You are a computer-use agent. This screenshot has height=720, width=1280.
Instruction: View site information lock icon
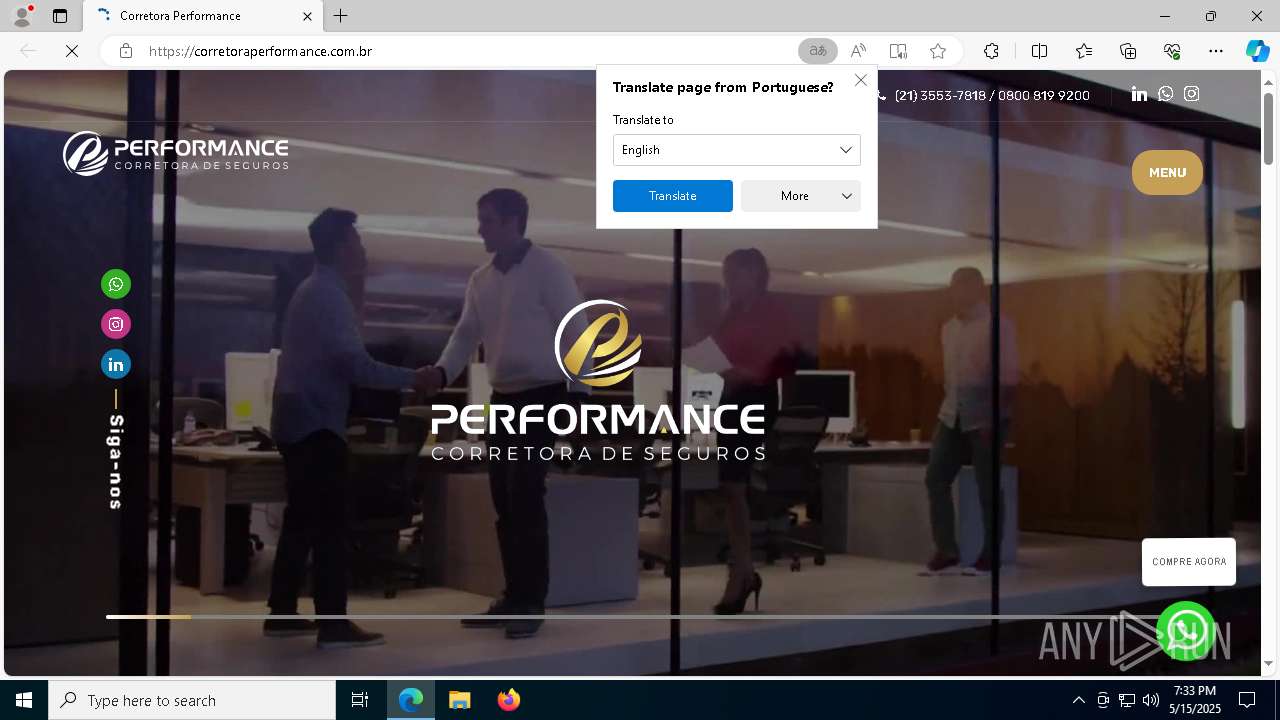(126, 51)
